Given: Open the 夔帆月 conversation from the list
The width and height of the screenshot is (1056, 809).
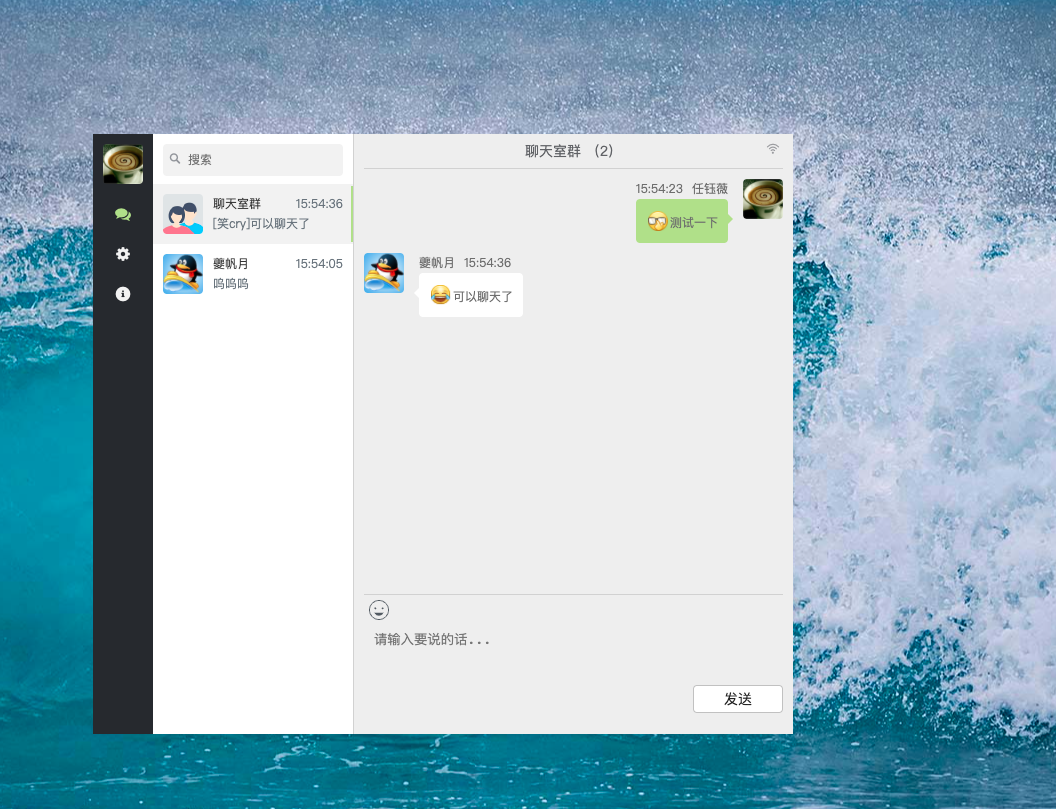Looking at the screenshot, I should coord(252,274).
